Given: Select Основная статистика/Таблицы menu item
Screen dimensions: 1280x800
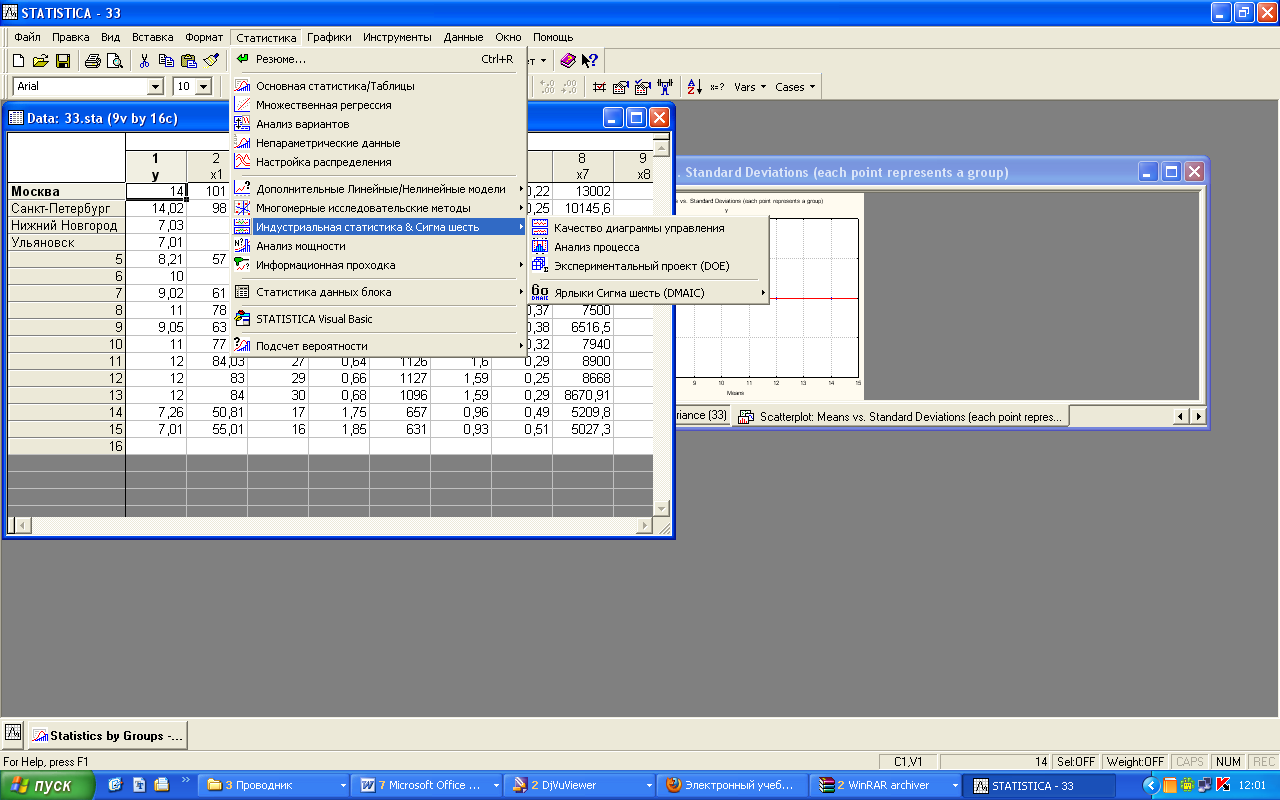Looking at the screenshot, I should pyautogui.click(x=379, y=86).
